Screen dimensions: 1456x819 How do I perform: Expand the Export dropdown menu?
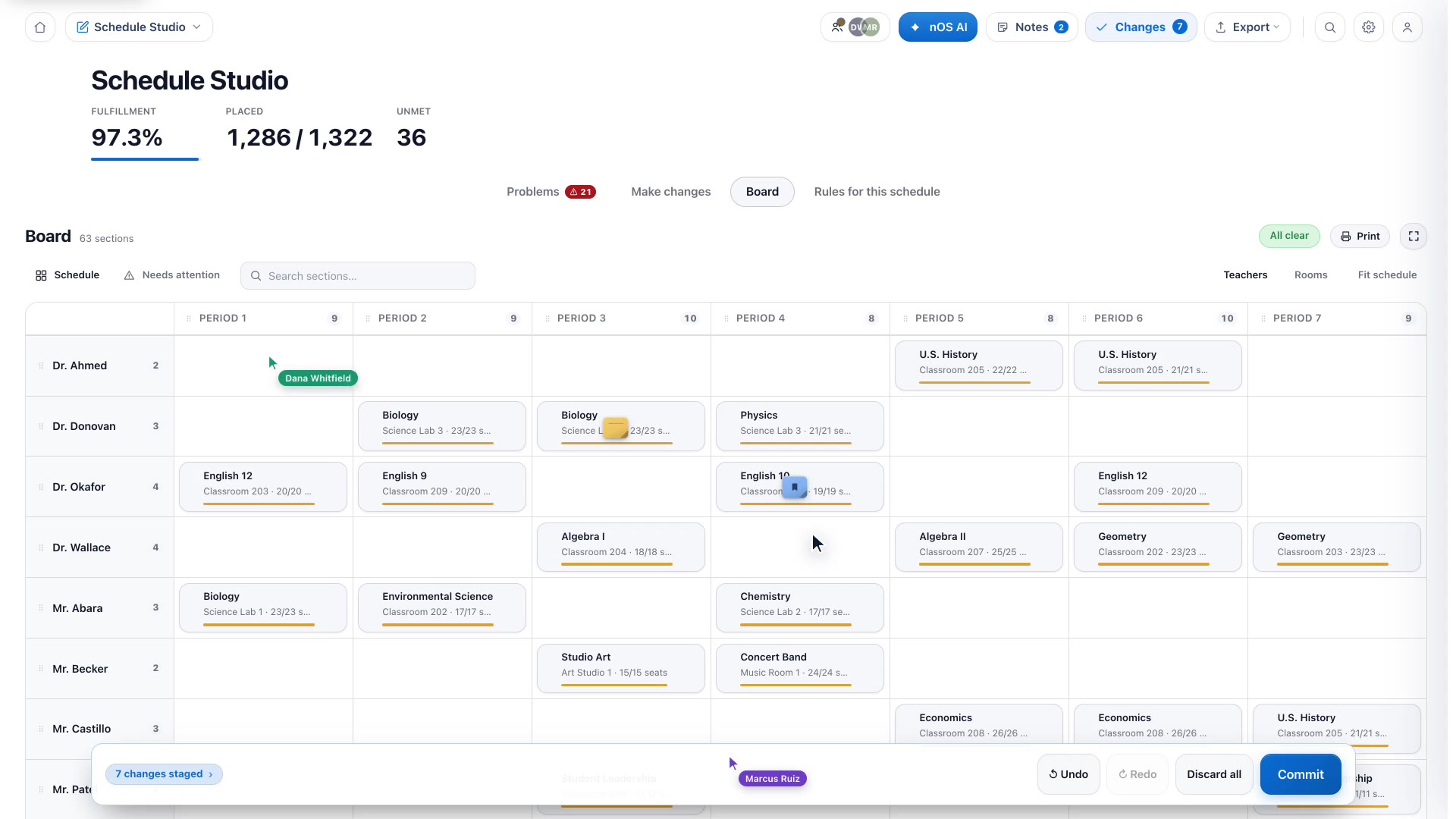click(x=1247, y=27)
